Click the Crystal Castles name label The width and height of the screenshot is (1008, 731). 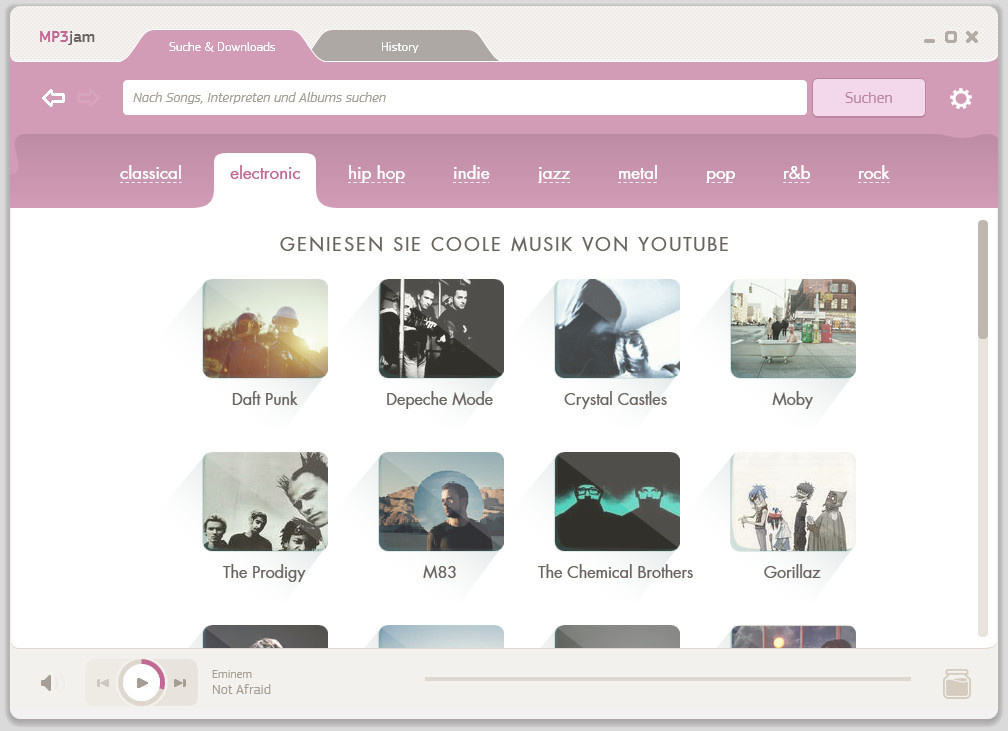(x=615, y=399)
